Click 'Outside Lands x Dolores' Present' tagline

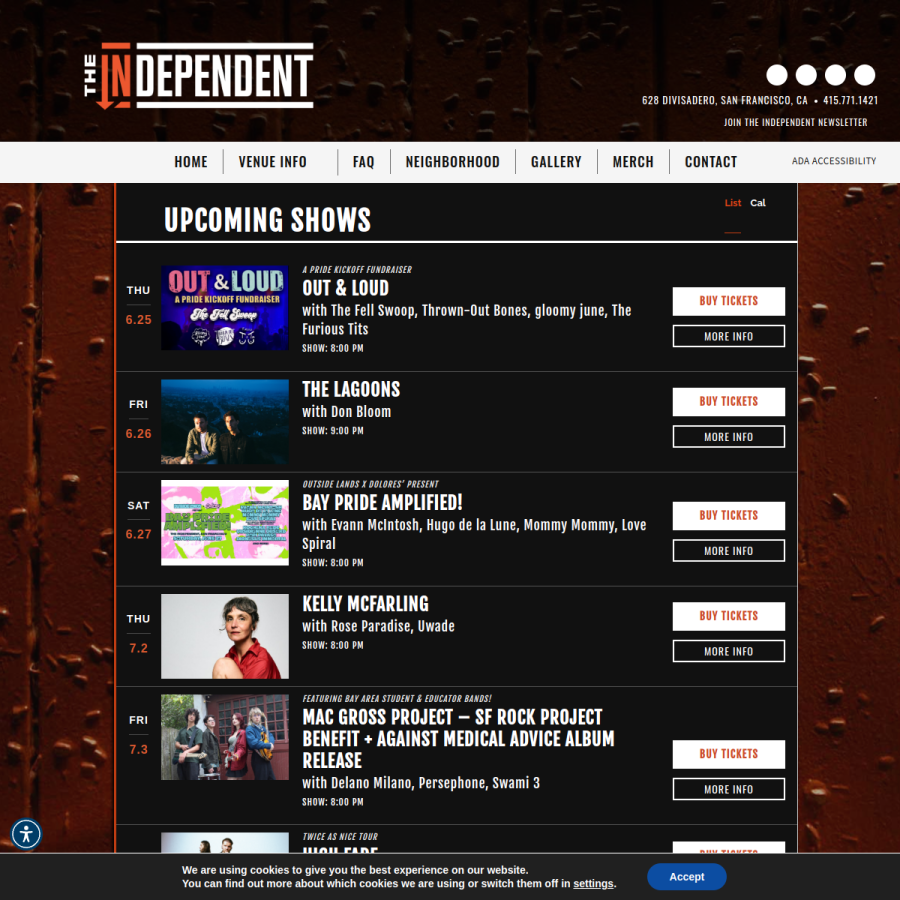pos(370,484)
